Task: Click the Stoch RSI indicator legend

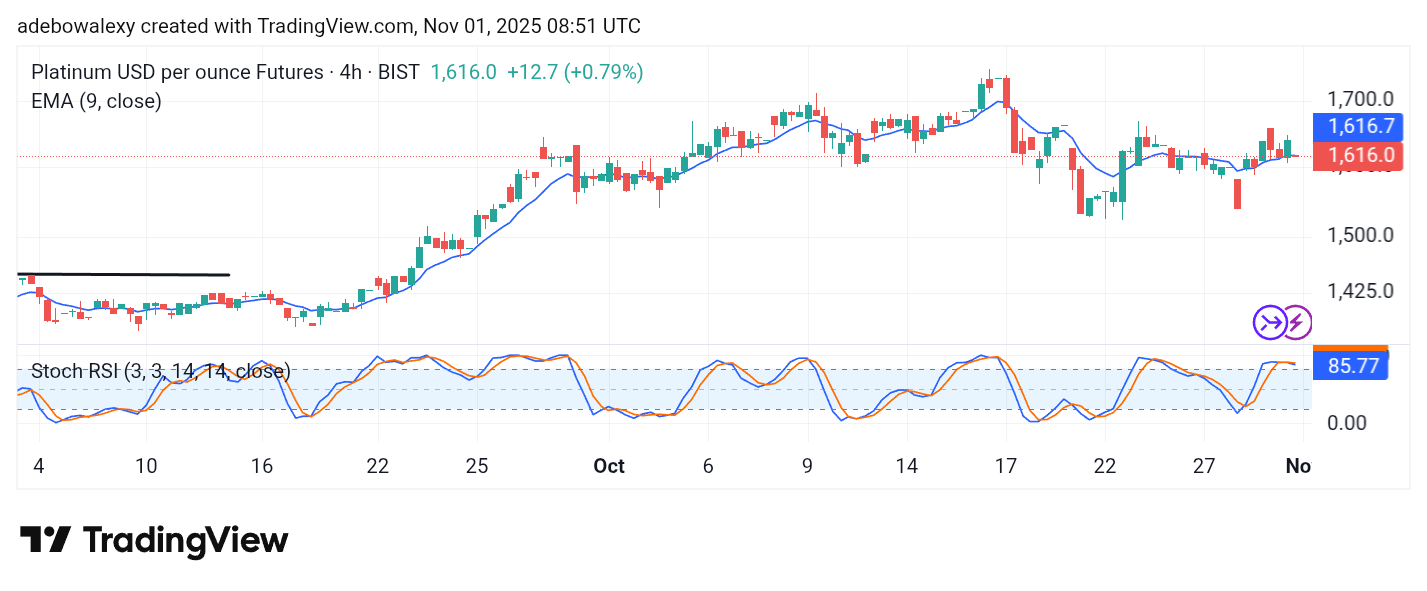Action: tap(160, 371)
